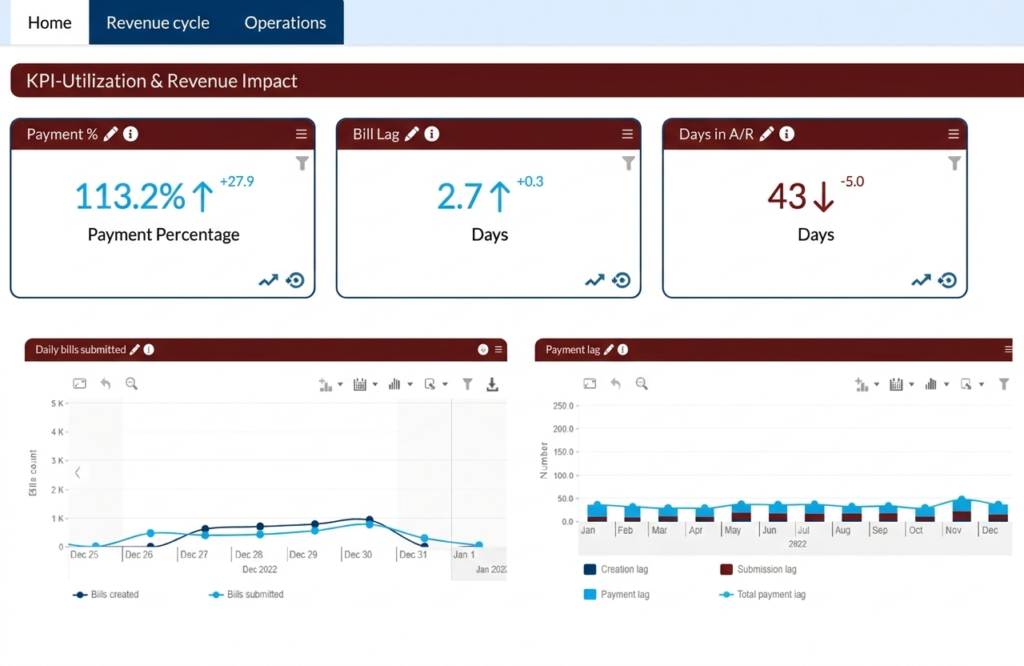
Task: Click the Home tab
Action: pos(49,23)
